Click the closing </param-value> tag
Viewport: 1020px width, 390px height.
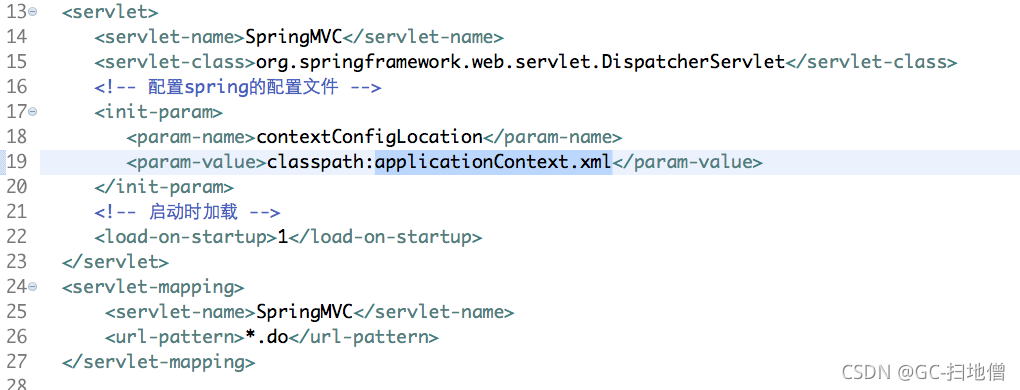click(688, 162)
